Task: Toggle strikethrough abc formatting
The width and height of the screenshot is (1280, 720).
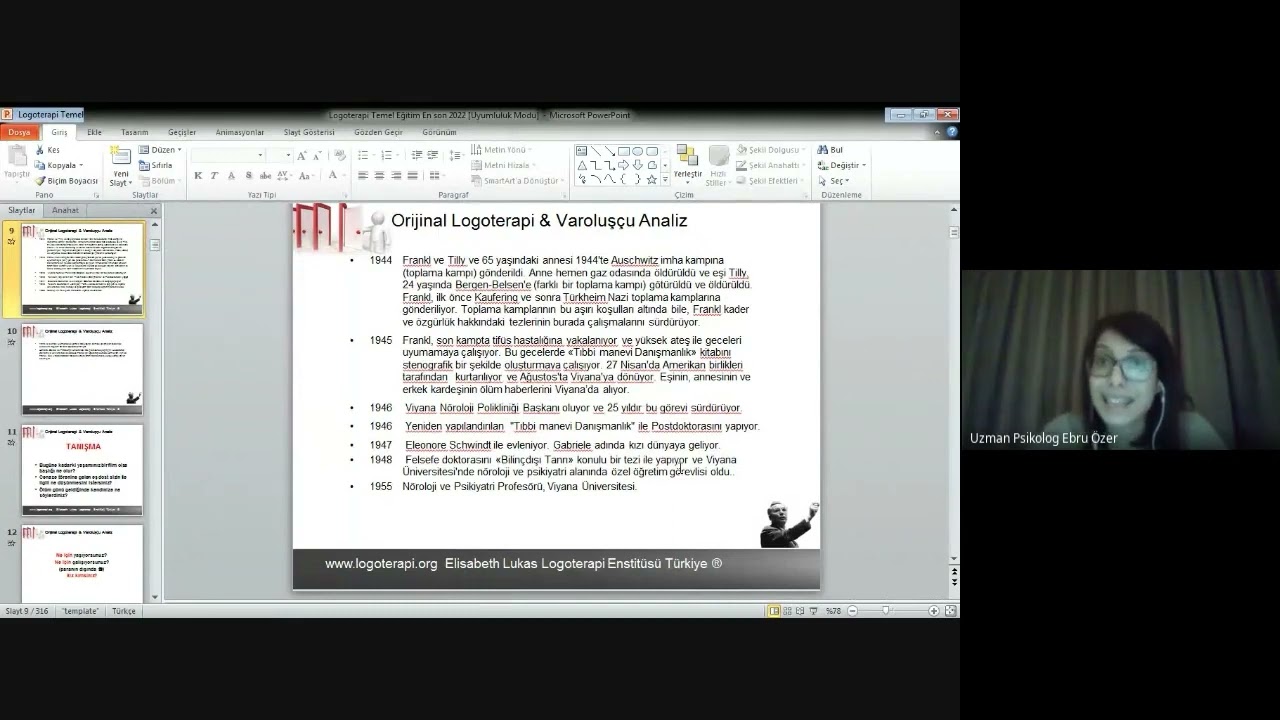Action: [263, 176]
